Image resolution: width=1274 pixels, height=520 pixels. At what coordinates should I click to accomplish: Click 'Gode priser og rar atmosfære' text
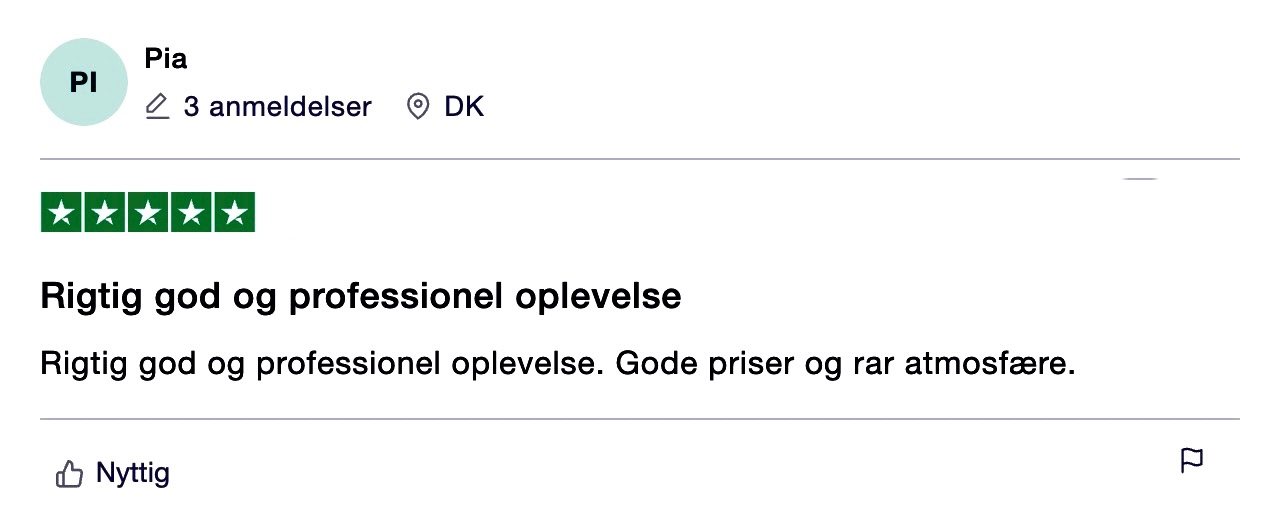tap(845, 364)
